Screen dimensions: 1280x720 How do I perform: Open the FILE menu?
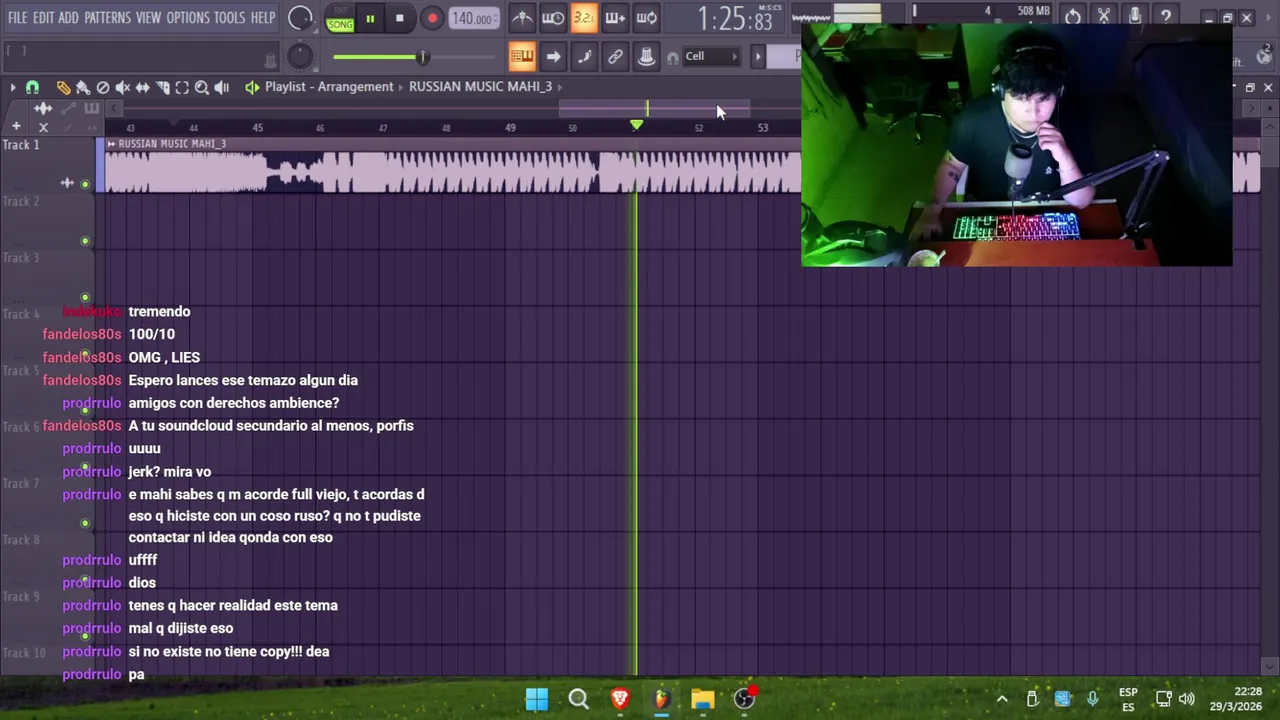17,18
